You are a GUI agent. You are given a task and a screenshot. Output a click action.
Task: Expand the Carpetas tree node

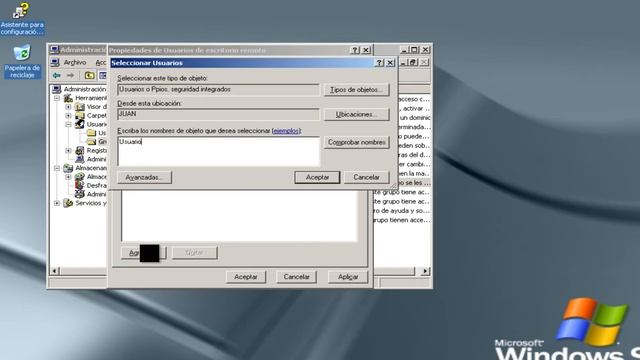[x=68, y=116]
